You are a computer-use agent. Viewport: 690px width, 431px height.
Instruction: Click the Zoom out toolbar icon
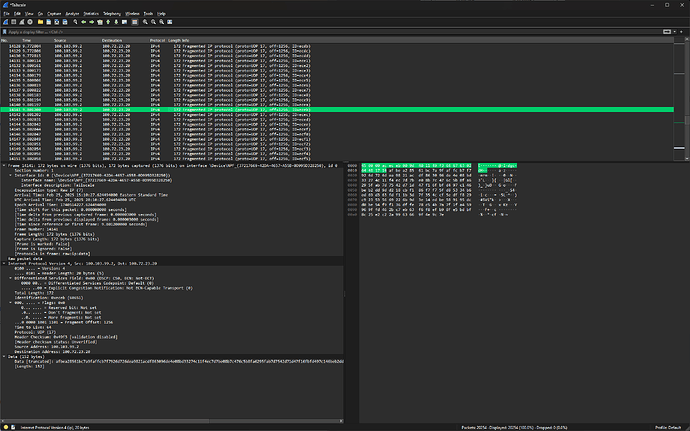pyautogui.click(x=154, y=22)
